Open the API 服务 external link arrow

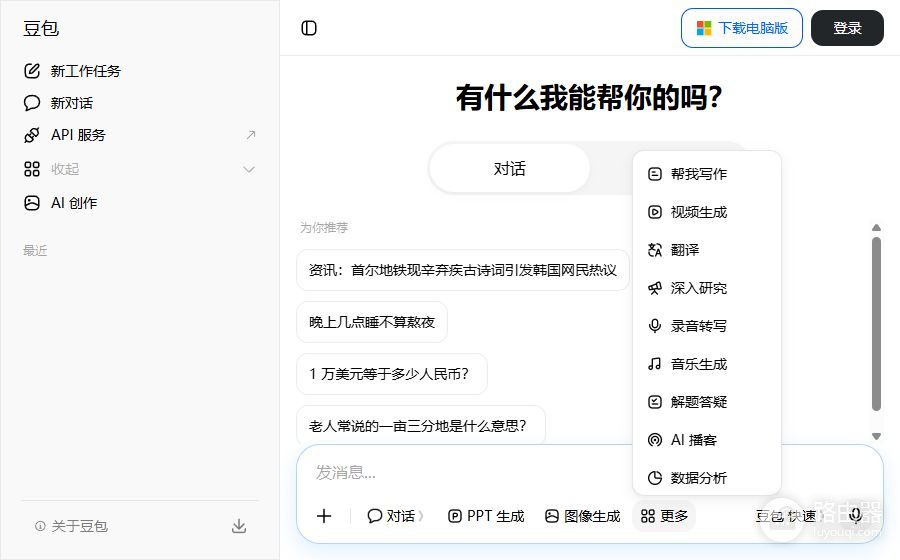pos(250,135)
